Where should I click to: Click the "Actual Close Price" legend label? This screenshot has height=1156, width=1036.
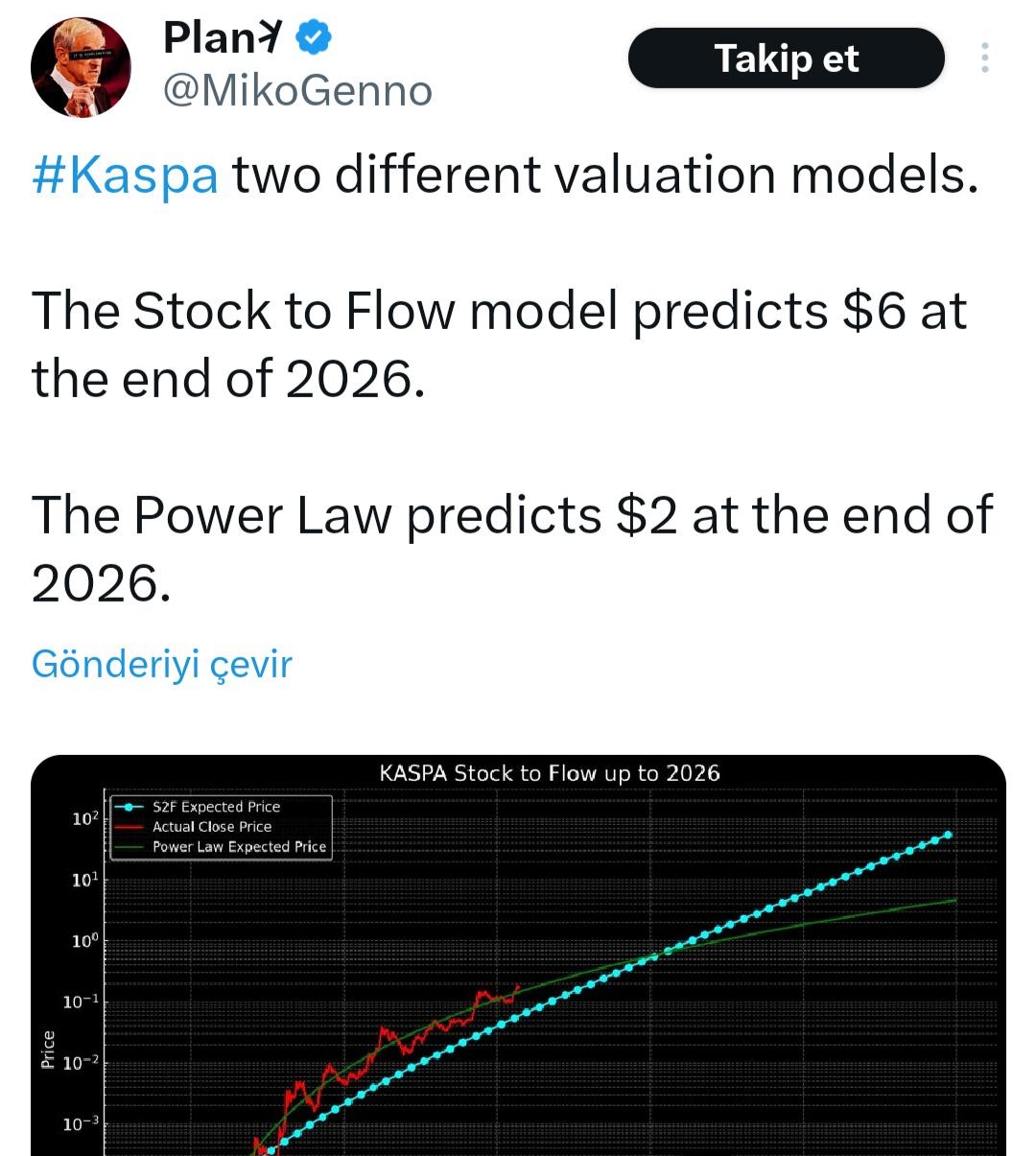211,826
